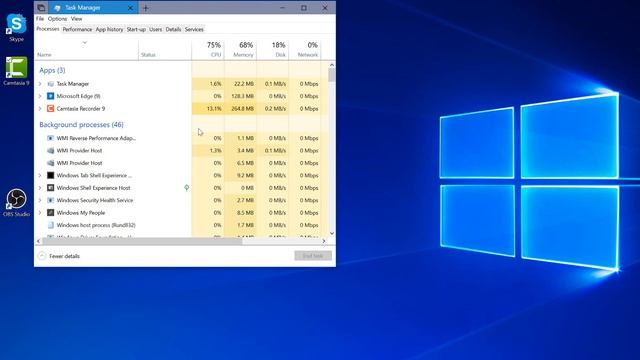The width and height of the screenshot is (640, 360).
Task: Open the OBS Studio desktop shortcut
Action: point(16,202)
